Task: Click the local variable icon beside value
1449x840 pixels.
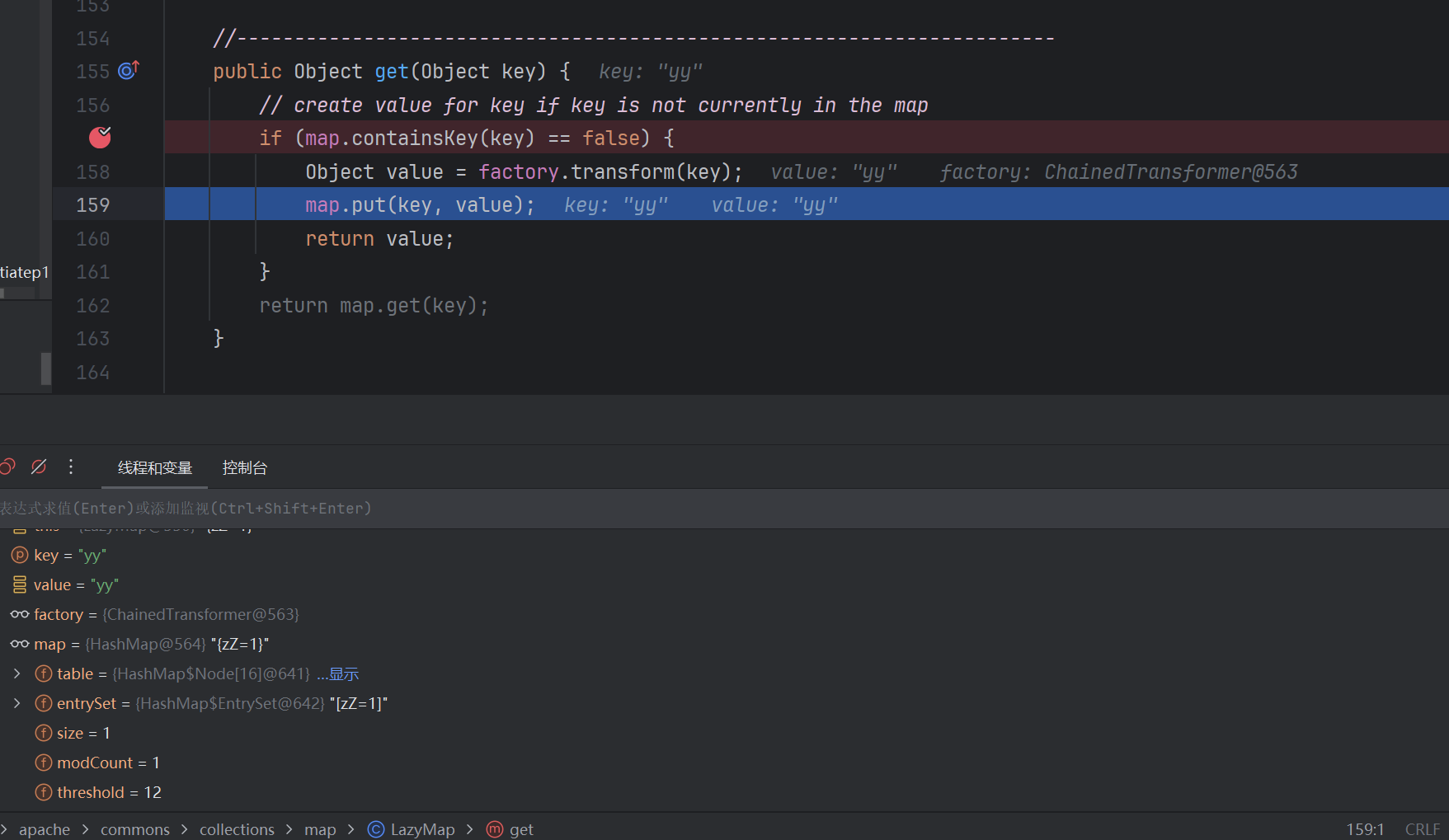Action: (x=20, y=585)
